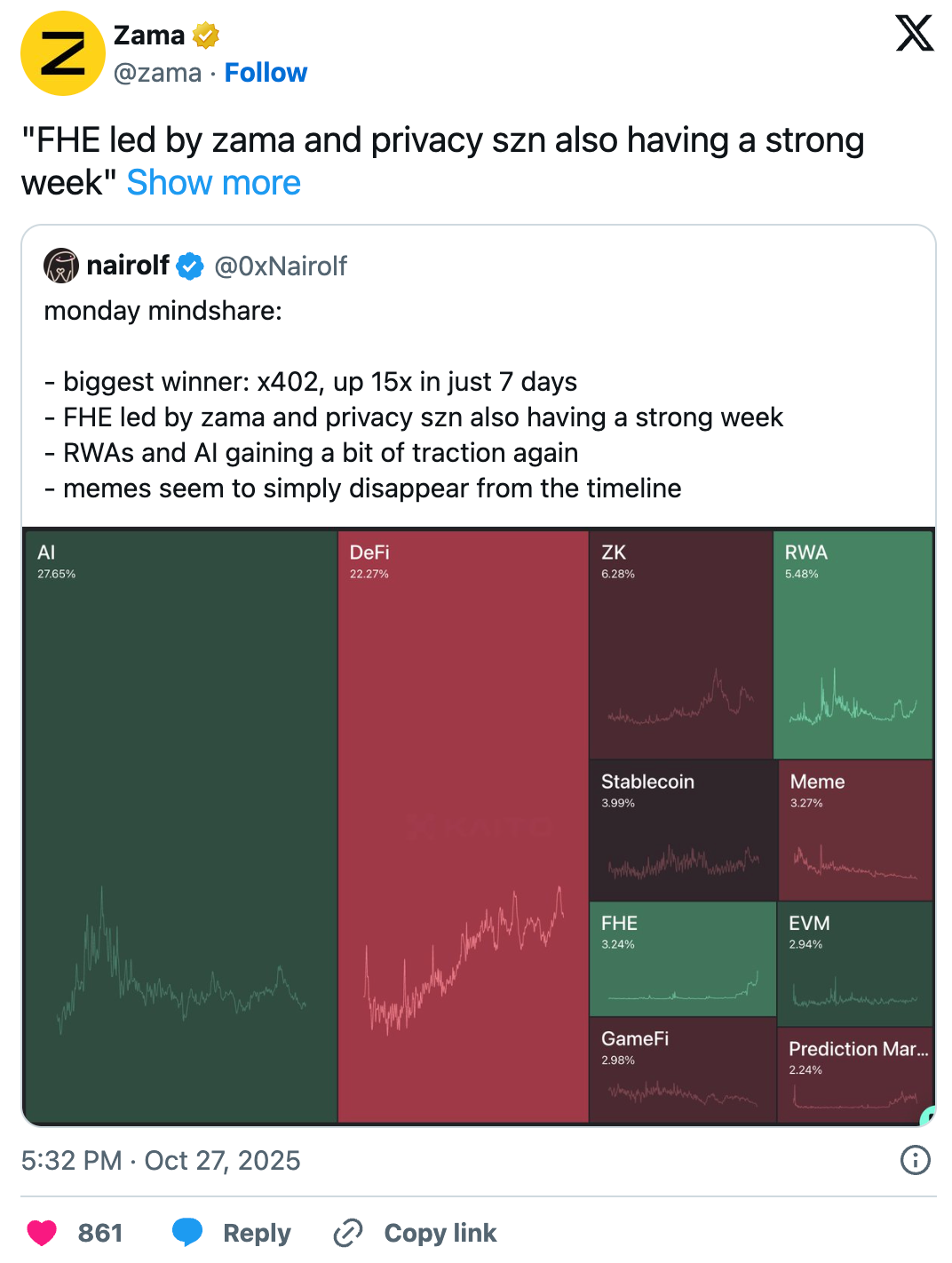Open the @zama handle link
This screenshot has width=952, height=1263.
(157, 73)
